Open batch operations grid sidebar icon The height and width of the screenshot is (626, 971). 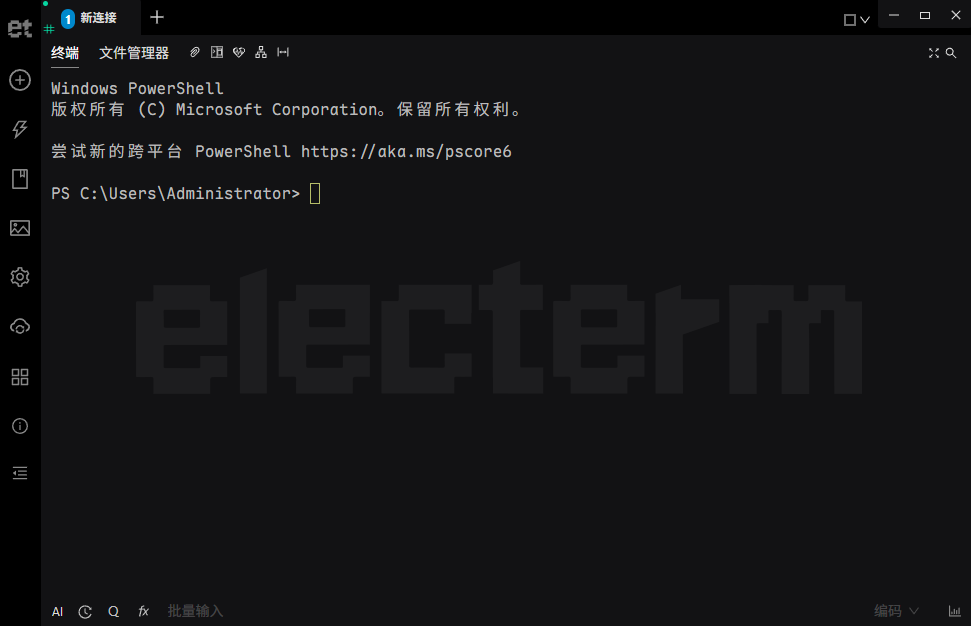20,377
